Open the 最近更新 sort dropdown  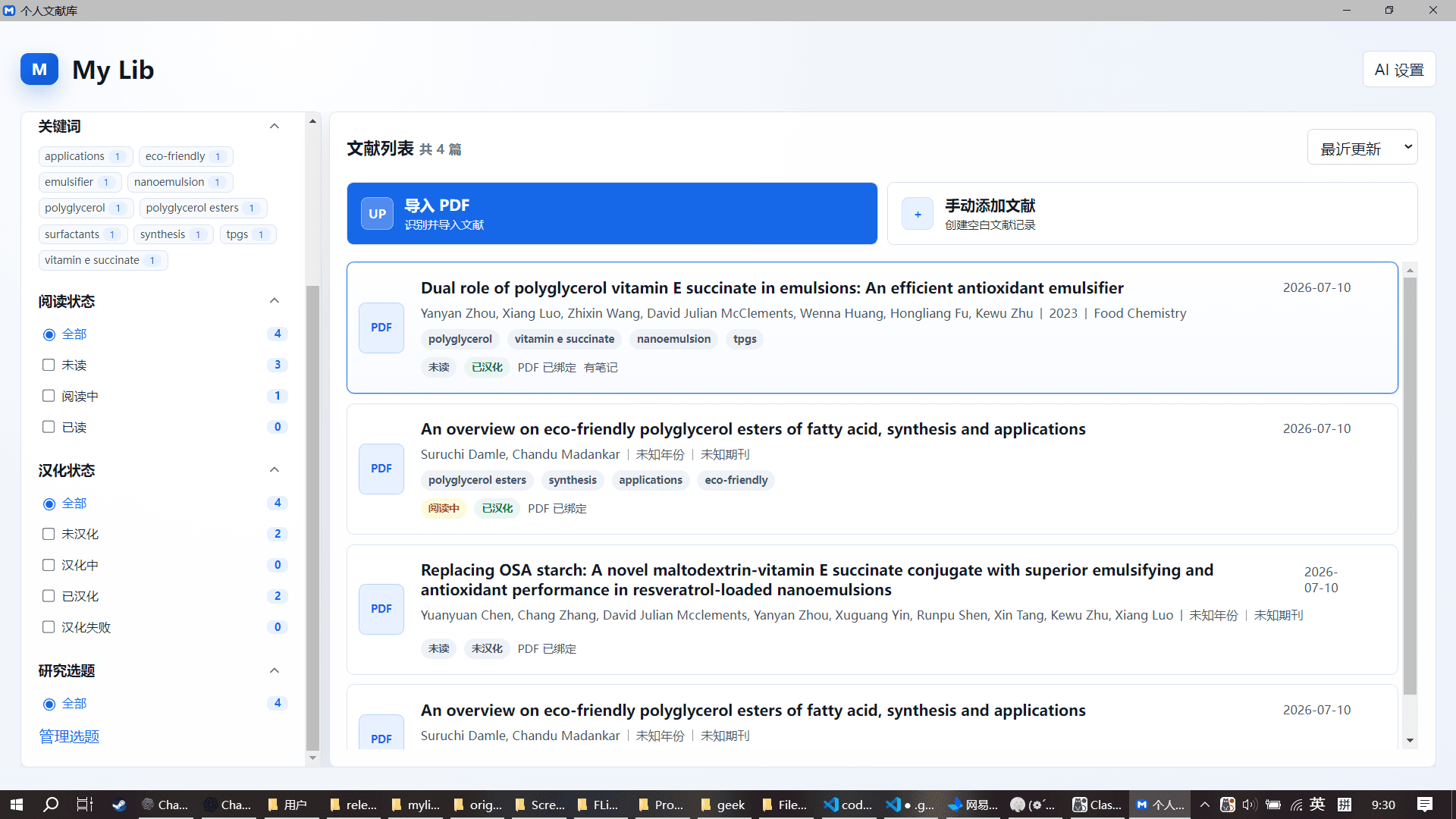[1362, 147]
